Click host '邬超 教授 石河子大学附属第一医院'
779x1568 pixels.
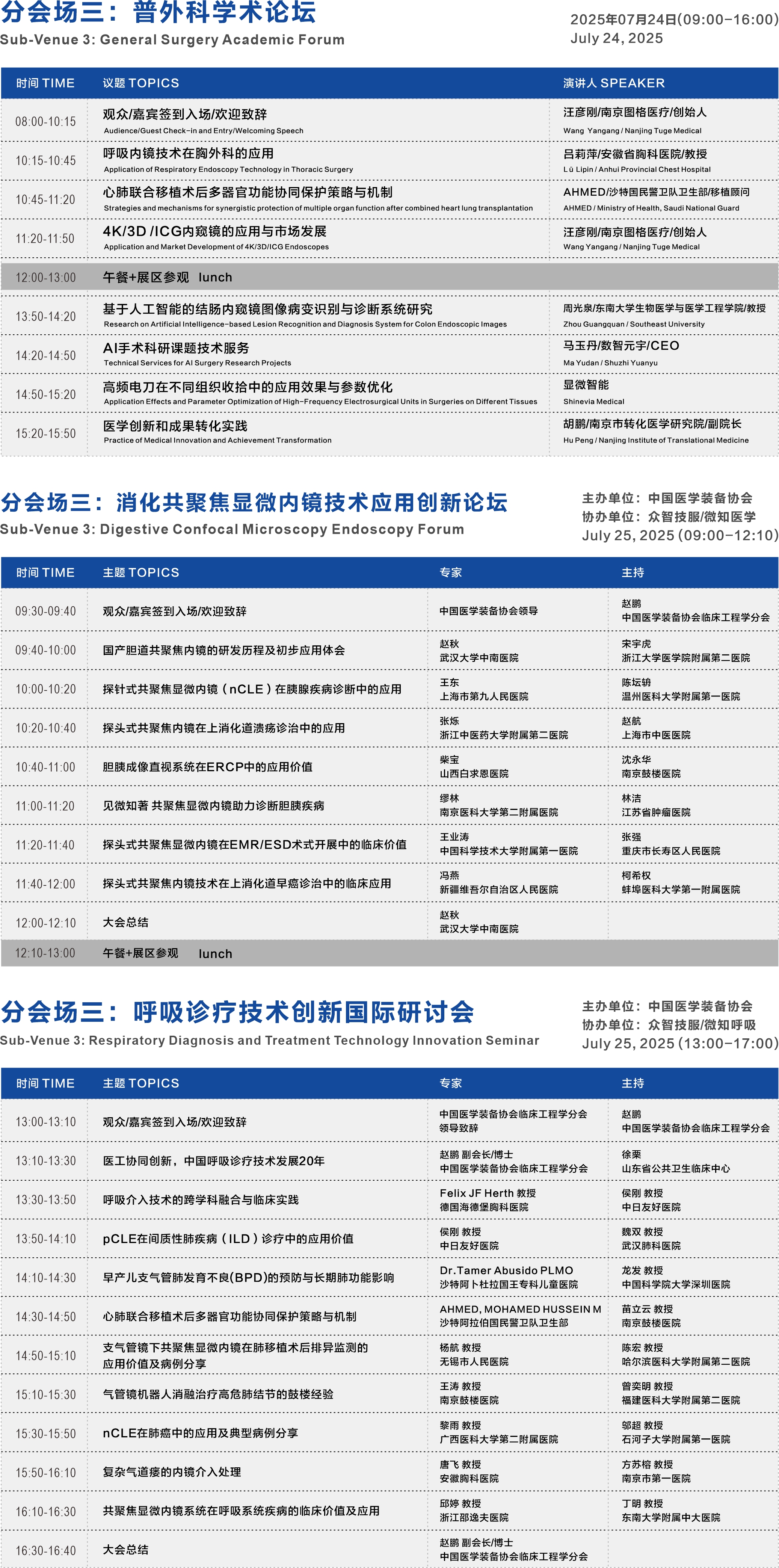(x=676, y=1432)
